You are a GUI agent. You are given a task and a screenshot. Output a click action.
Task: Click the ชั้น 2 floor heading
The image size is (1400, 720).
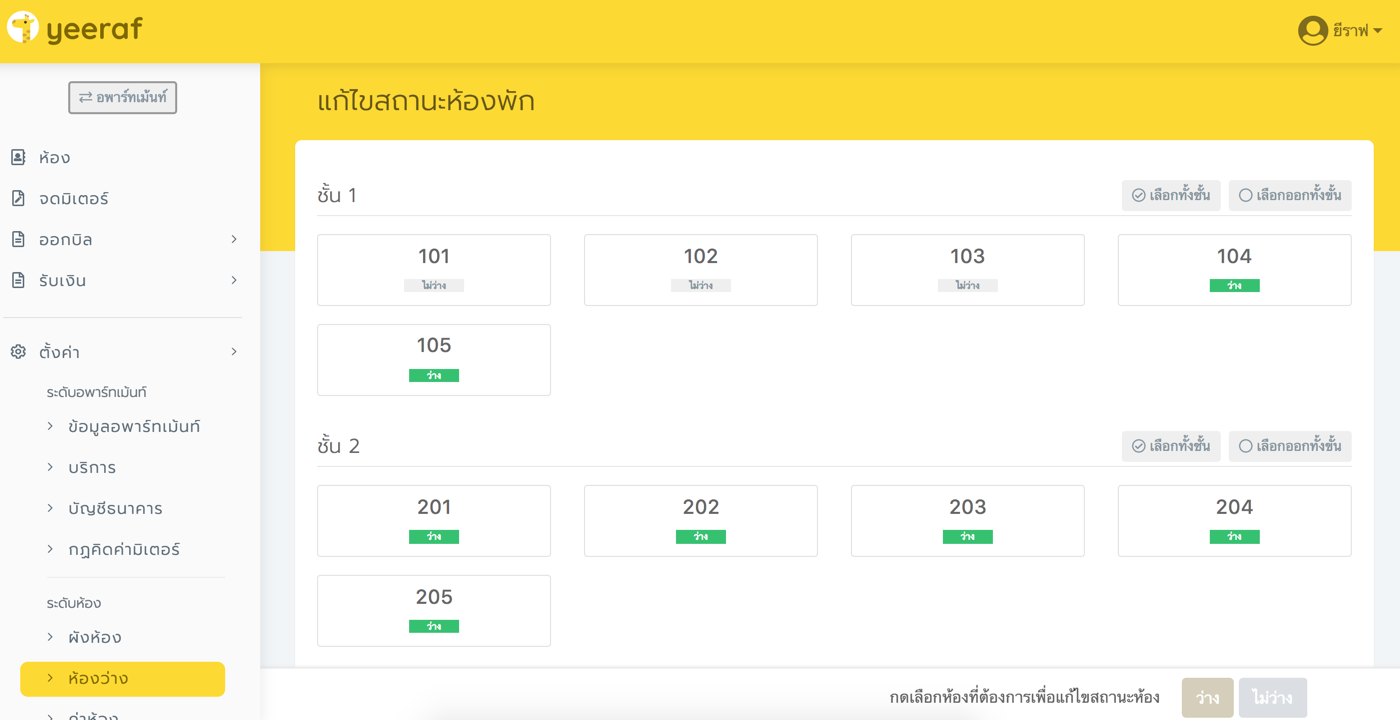tap(339, 446)
